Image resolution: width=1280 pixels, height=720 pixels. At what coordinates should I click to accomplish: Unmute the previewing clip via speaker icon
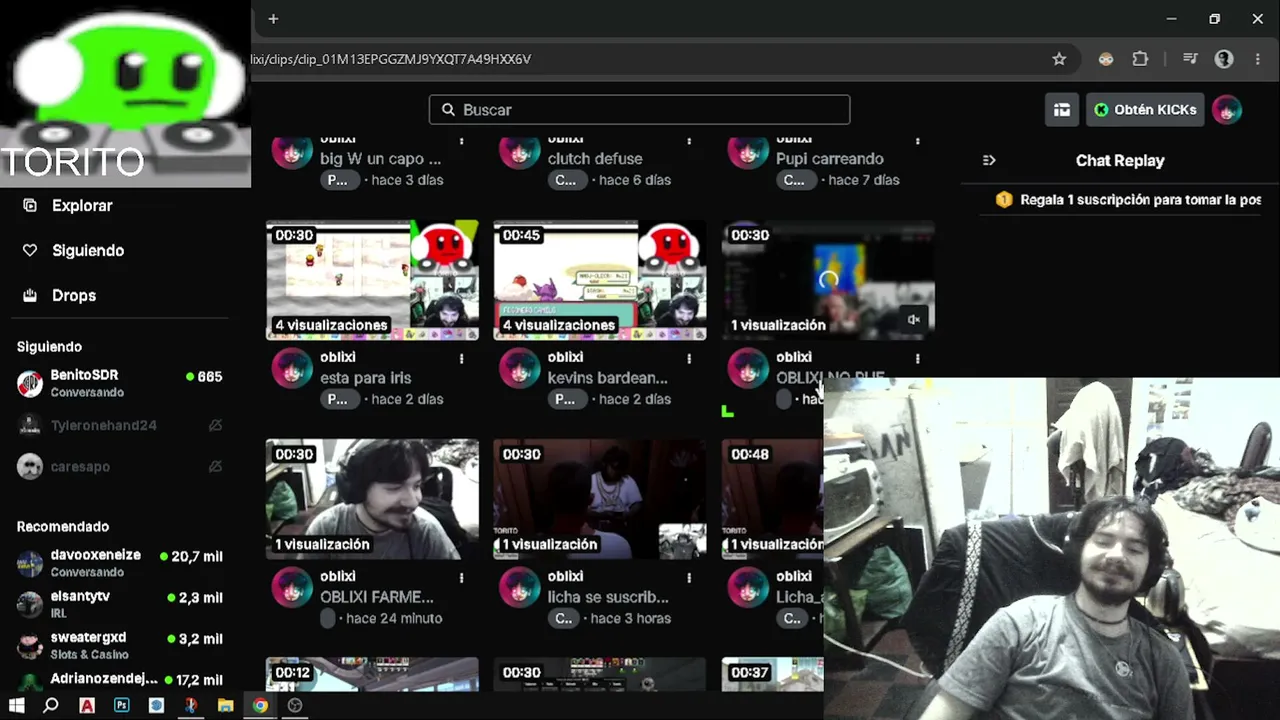point(914,320)
